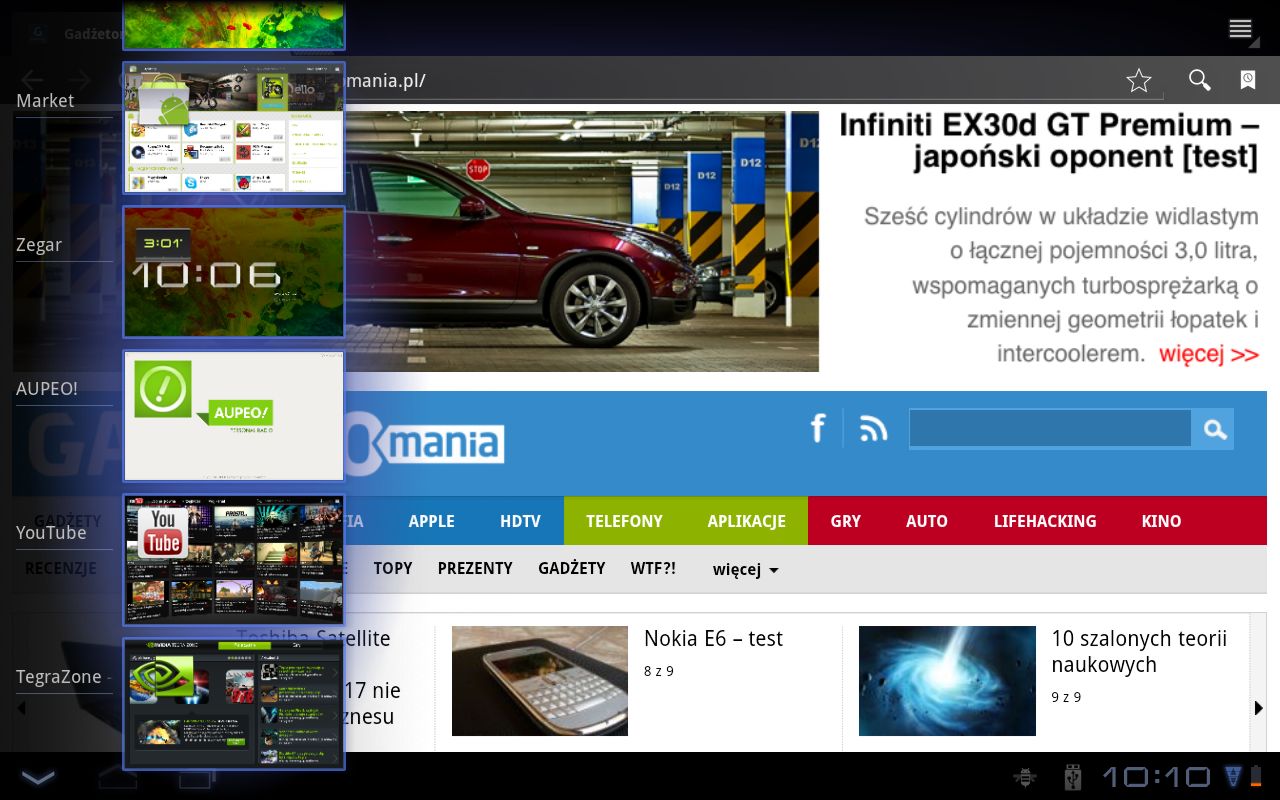Open the AUPEO! app thumbnail
The width and height of the screenshot is (1280, 800).
[234, 416]
